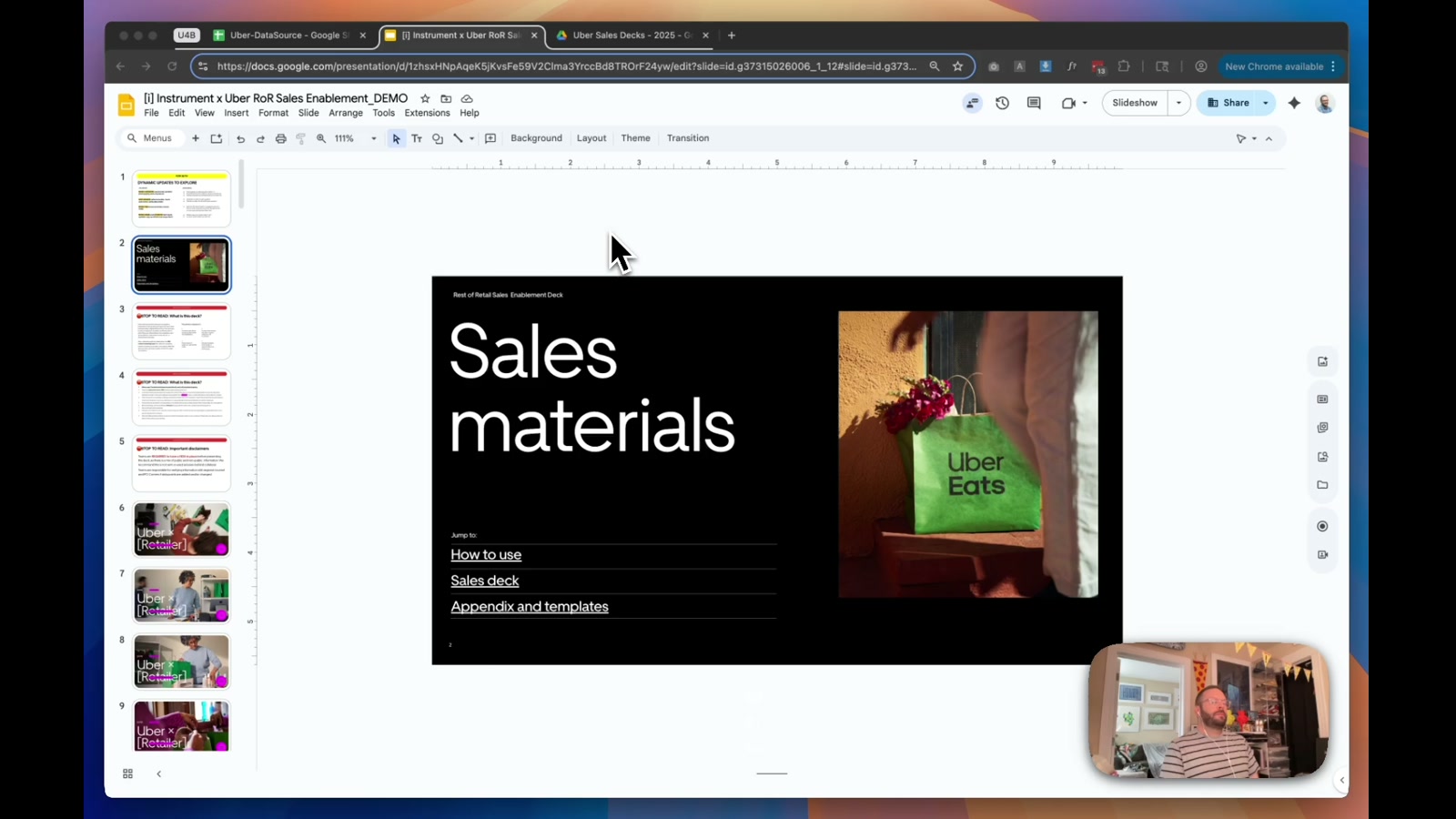Screen dimensions: 1456x819
Task: Open the collaborator activity icon
Action: (973, 103)
